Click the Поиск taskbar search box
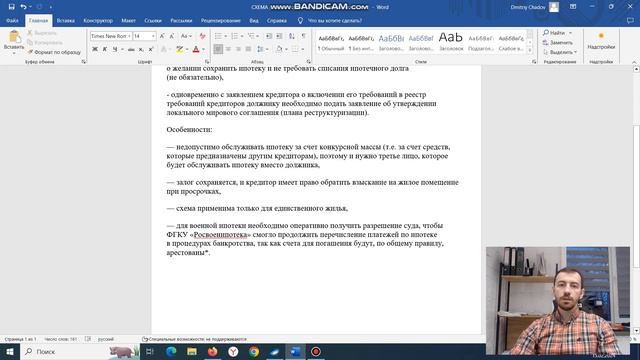The image size is (640, 360). click(x=80, y=351)
